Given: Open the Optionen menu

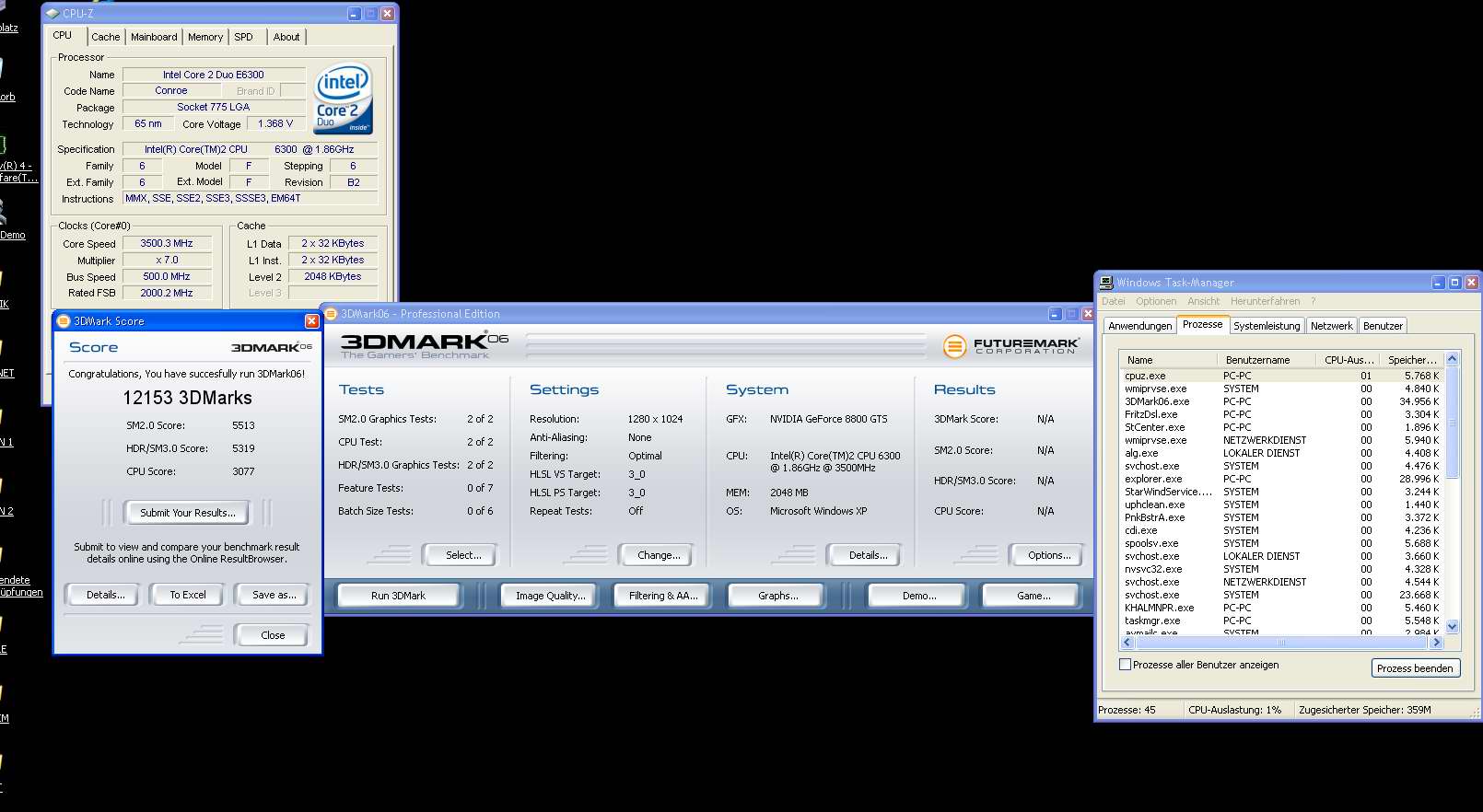Looking at the screenshot, I should 1156,301.
